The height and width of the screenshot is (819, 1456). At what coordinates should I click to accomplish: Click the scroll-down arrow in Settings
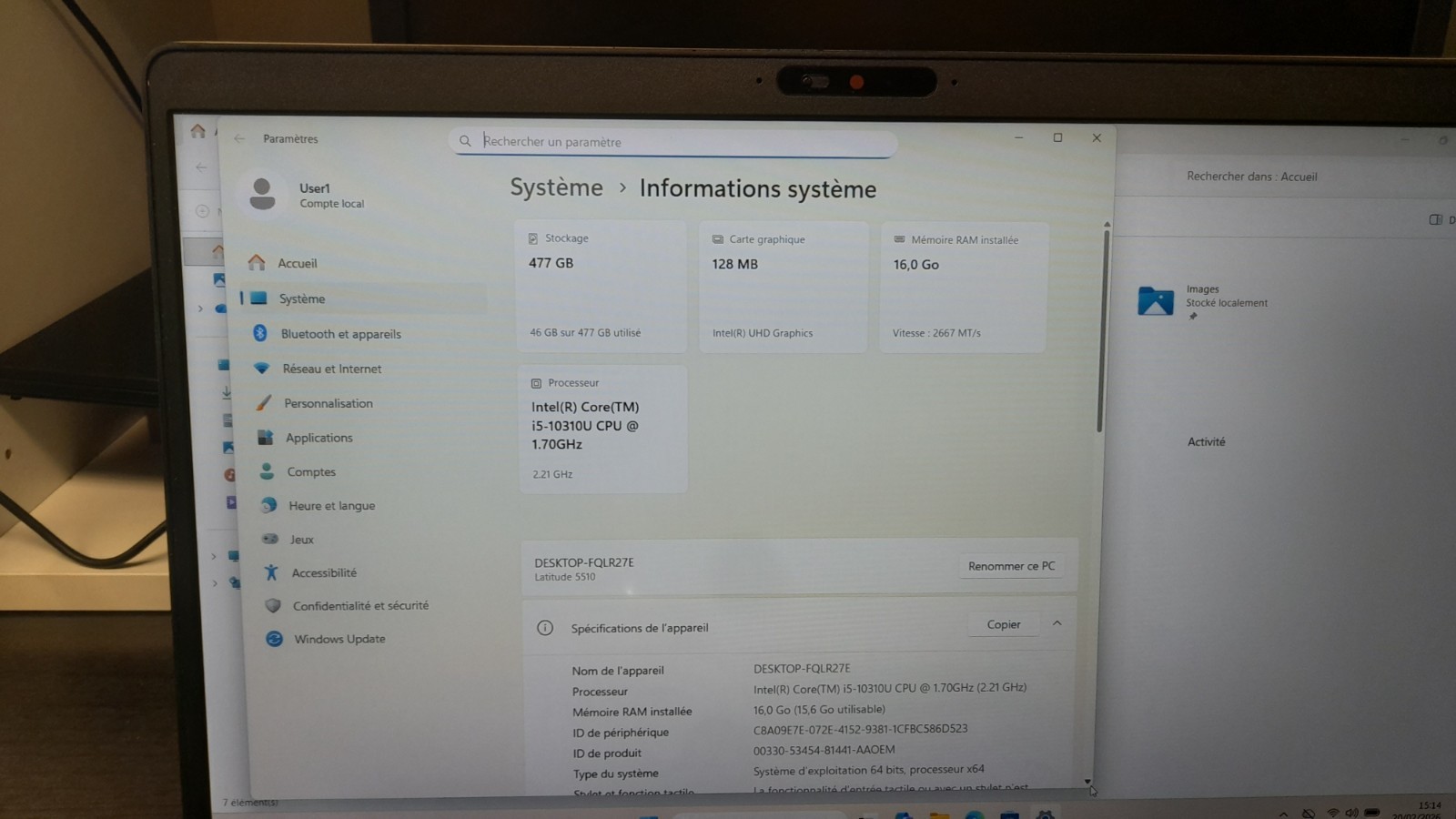[x=1087, y=782]
